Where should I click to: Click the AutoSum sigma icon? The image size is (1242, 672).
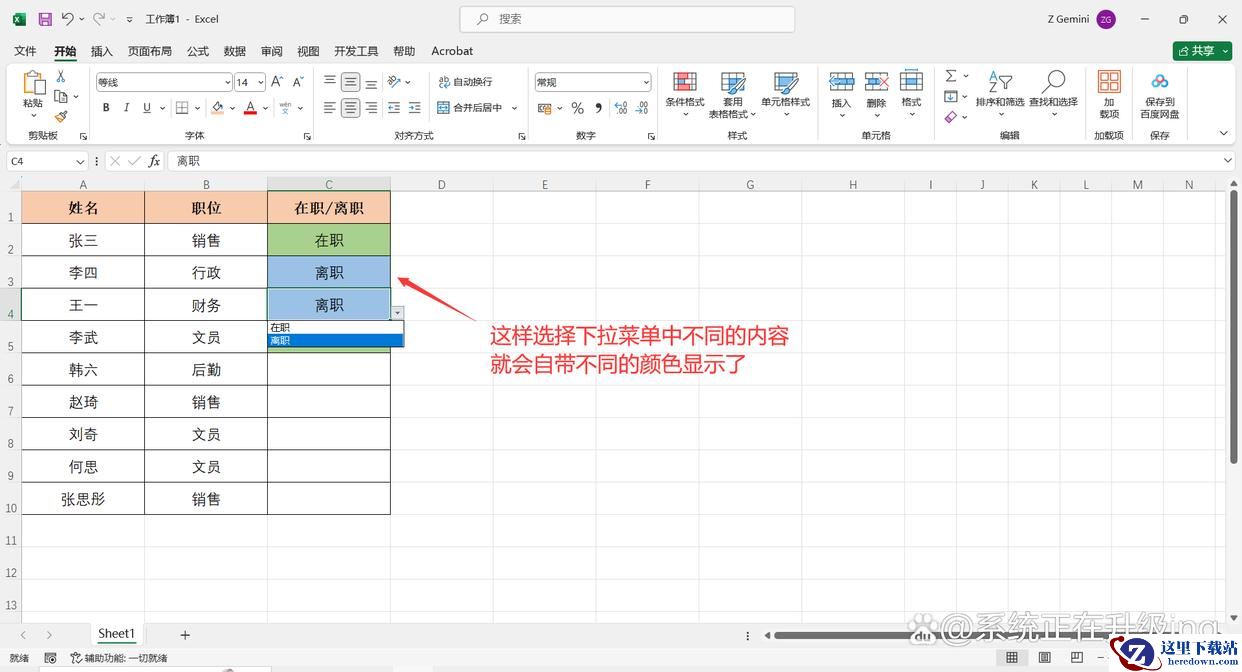pos(951,76)
